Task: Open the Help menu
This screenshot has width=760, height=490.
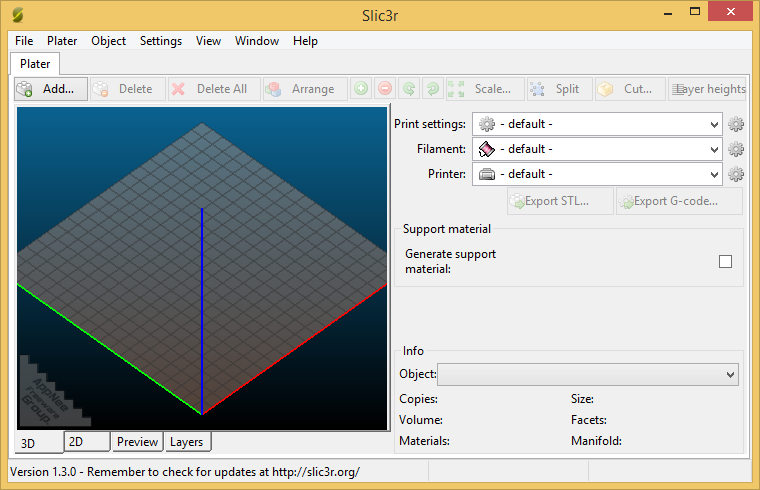Action: (x=305, y=41)
